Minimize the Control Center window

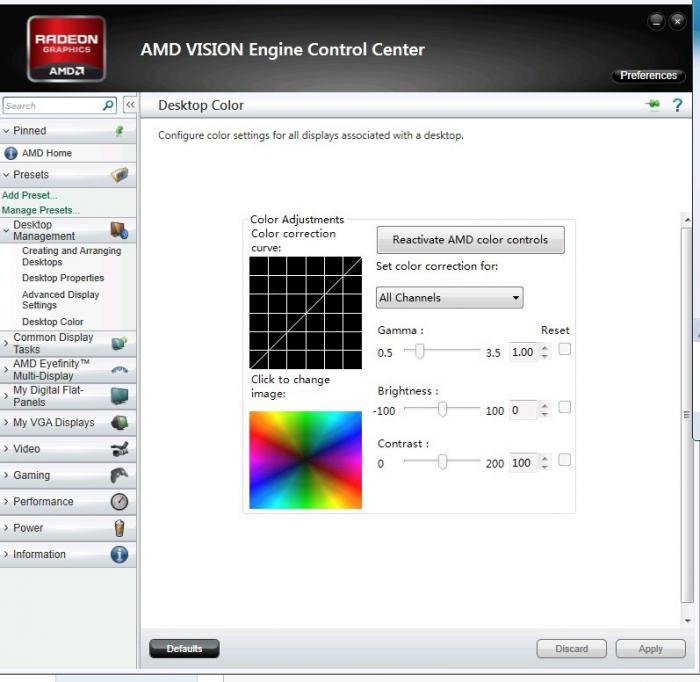click(656, 21)
